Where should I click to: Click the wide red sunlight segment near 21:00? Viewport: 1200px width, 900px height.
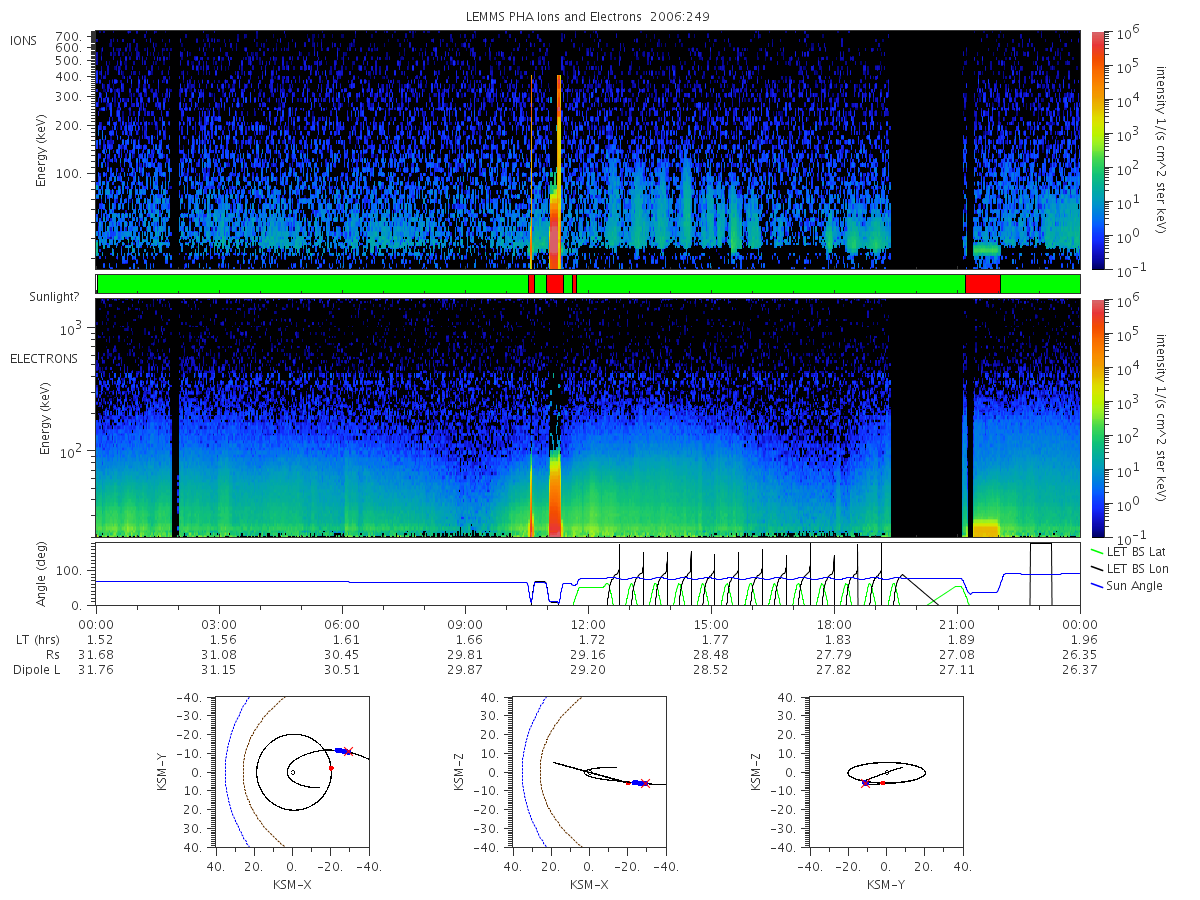pos(982,284)
